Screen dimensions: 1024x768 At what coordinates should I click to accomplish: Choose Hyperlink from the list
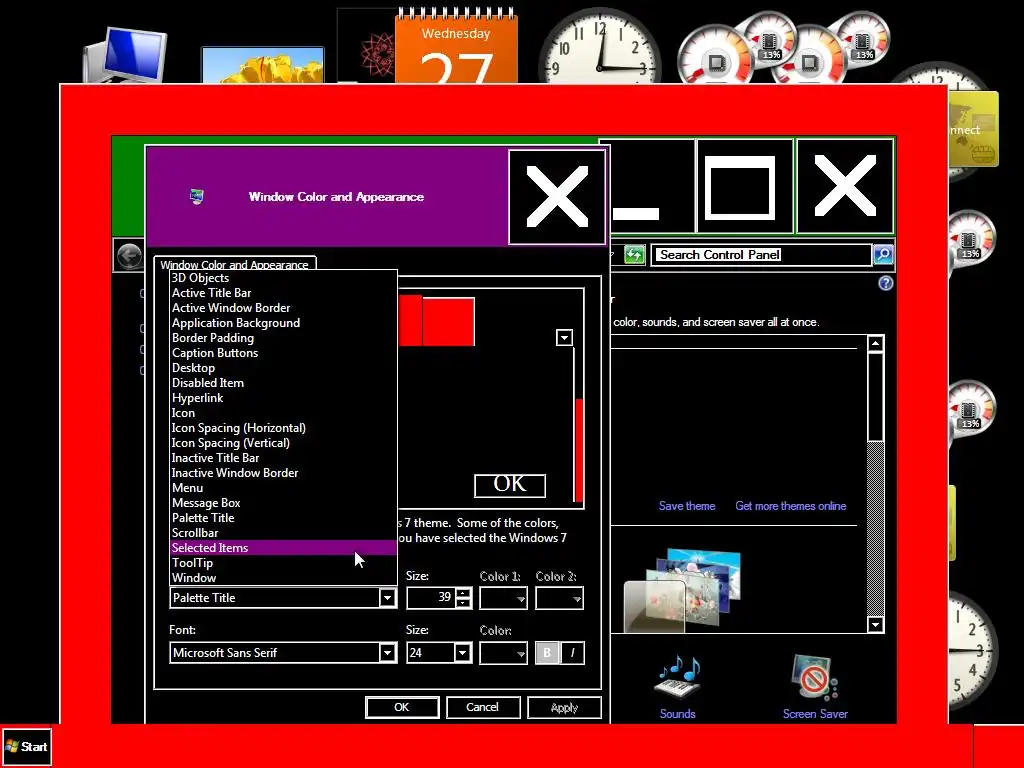[x=283, y=398]
